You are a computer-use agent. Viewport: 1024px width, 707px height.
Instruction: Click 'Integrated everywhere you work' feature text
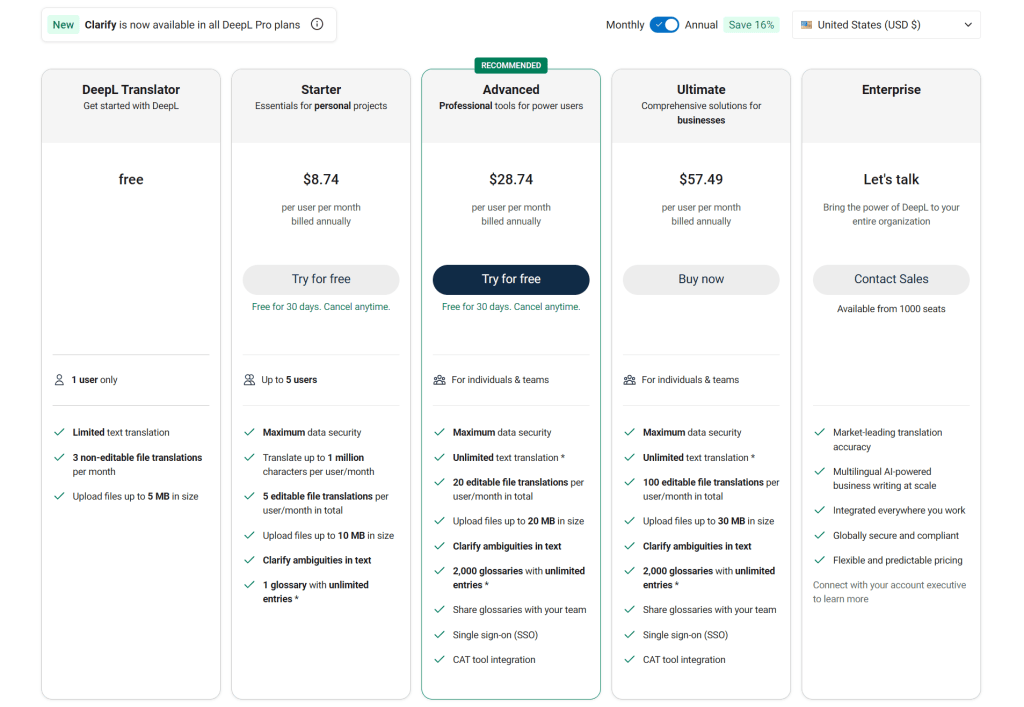[x=899, y=511]
